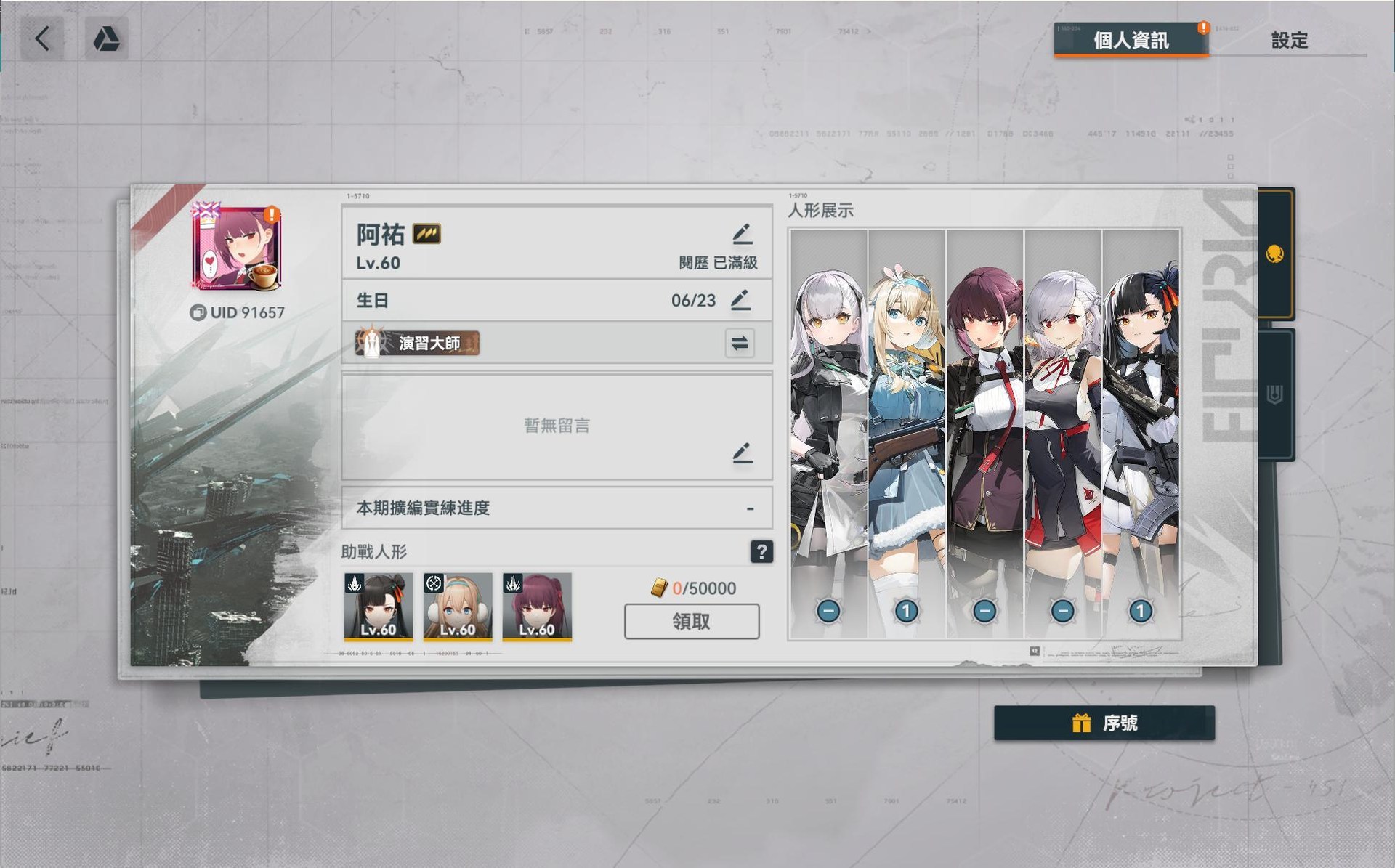Toggle the number 1 badge under the blonde doll
Image resolution: width=1395 pixels, height=868 pixels.
pyautogui.click(x=906, y=611)
